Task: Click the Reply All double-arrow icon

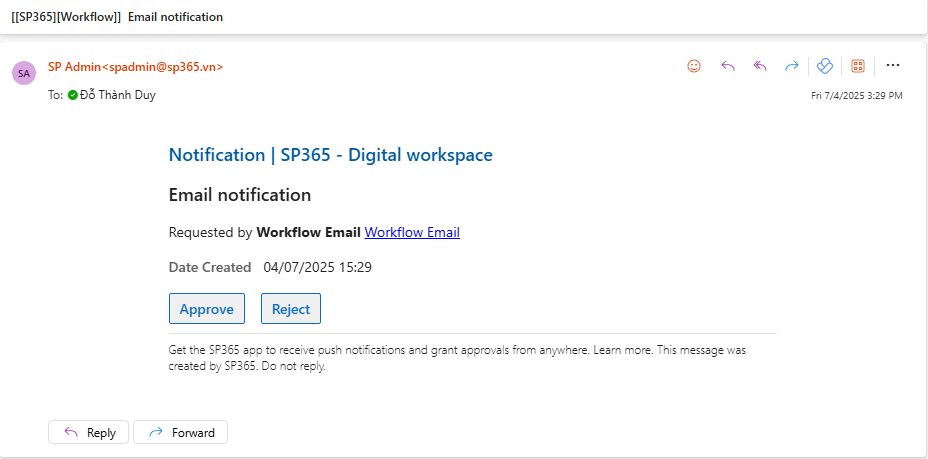Action: pos(760,66)
